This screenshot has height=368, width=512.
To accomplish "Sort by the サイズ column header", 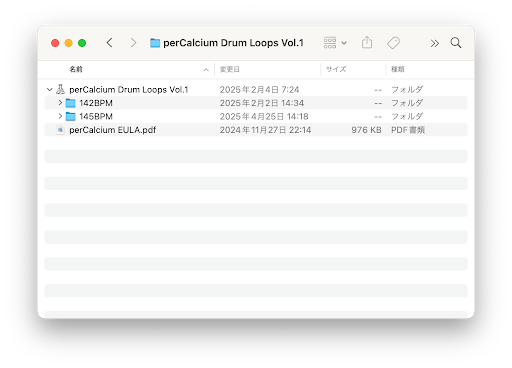I will [336, 69].
